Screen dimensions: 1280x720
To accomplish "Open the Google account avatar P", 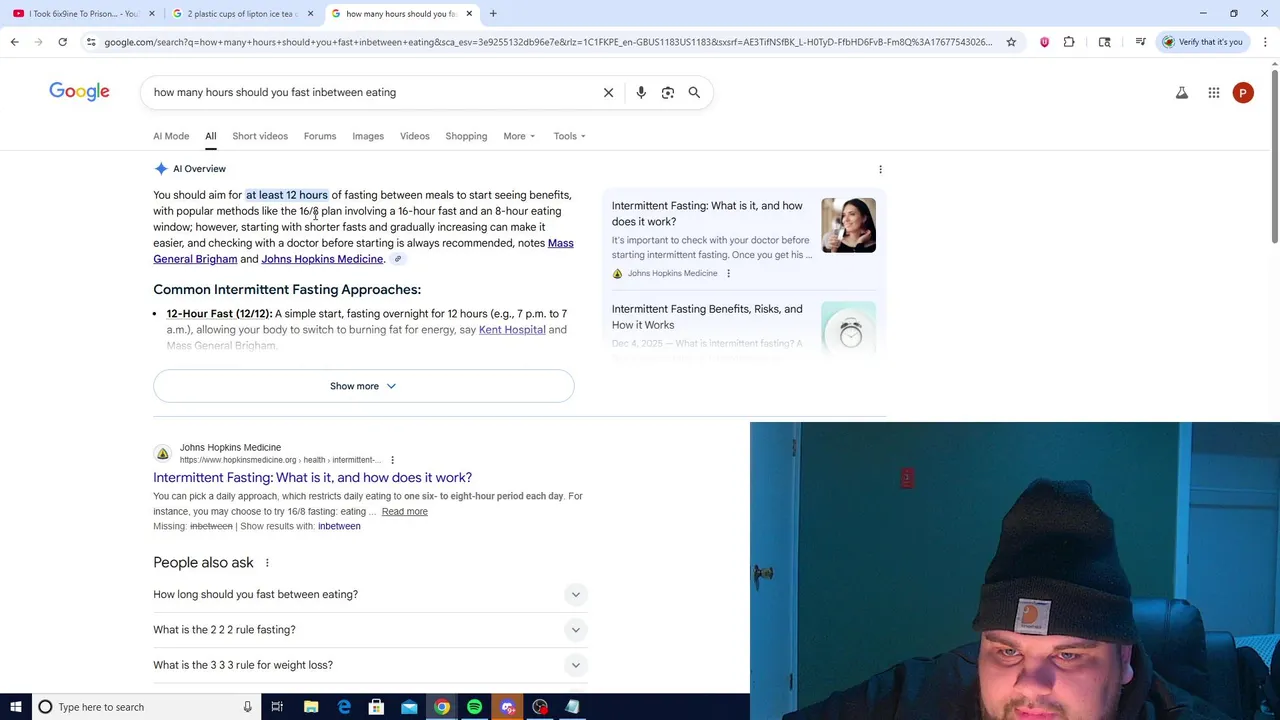I will [x=1243, y=93].
